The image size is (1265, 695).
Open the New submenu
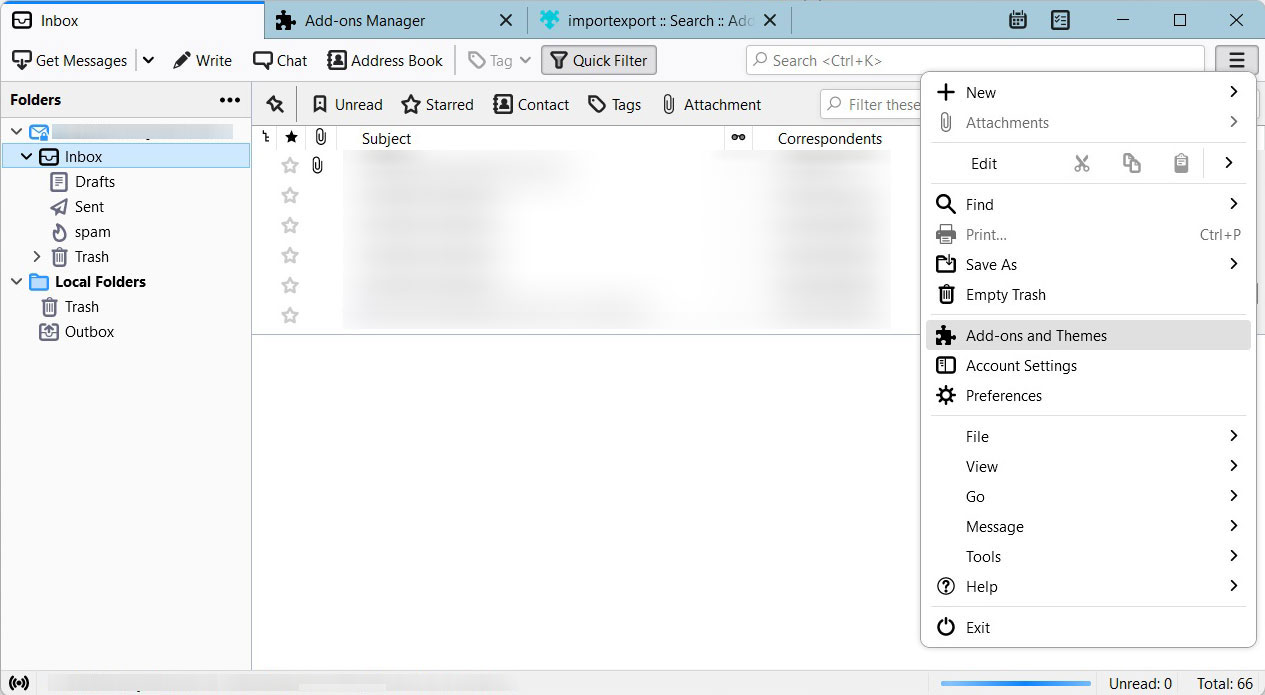1088,92
